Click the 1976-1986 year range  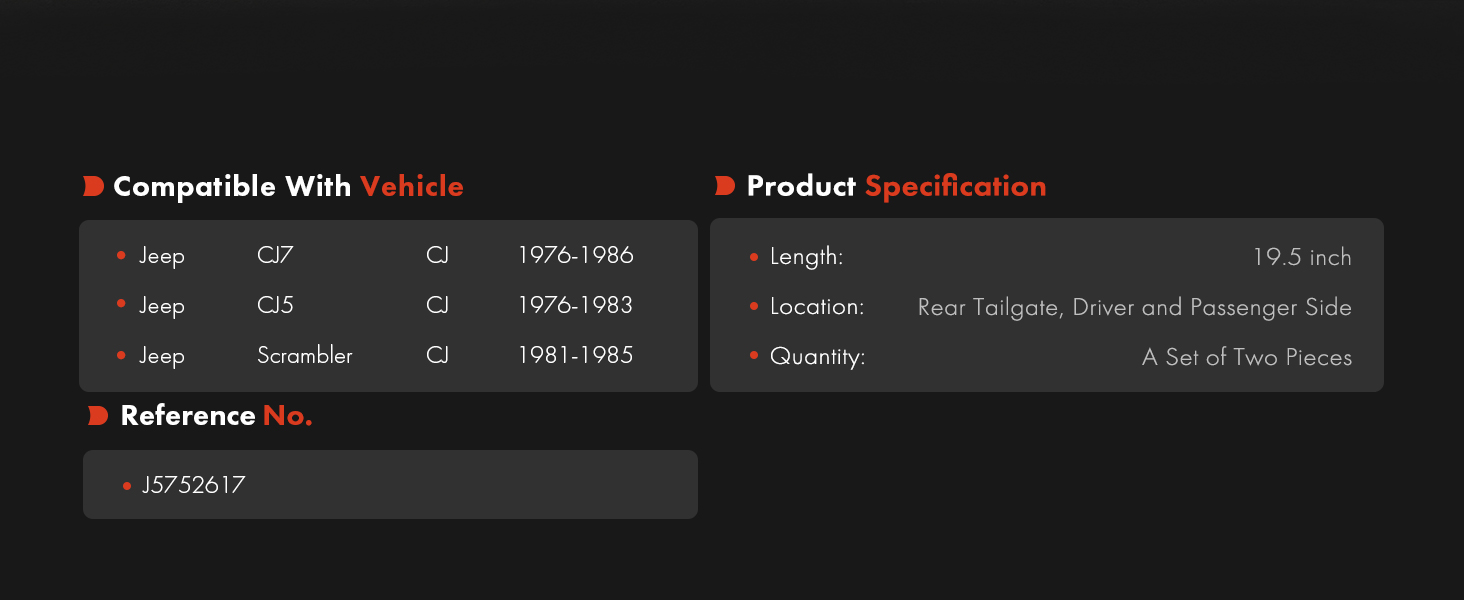pos(575,255)
